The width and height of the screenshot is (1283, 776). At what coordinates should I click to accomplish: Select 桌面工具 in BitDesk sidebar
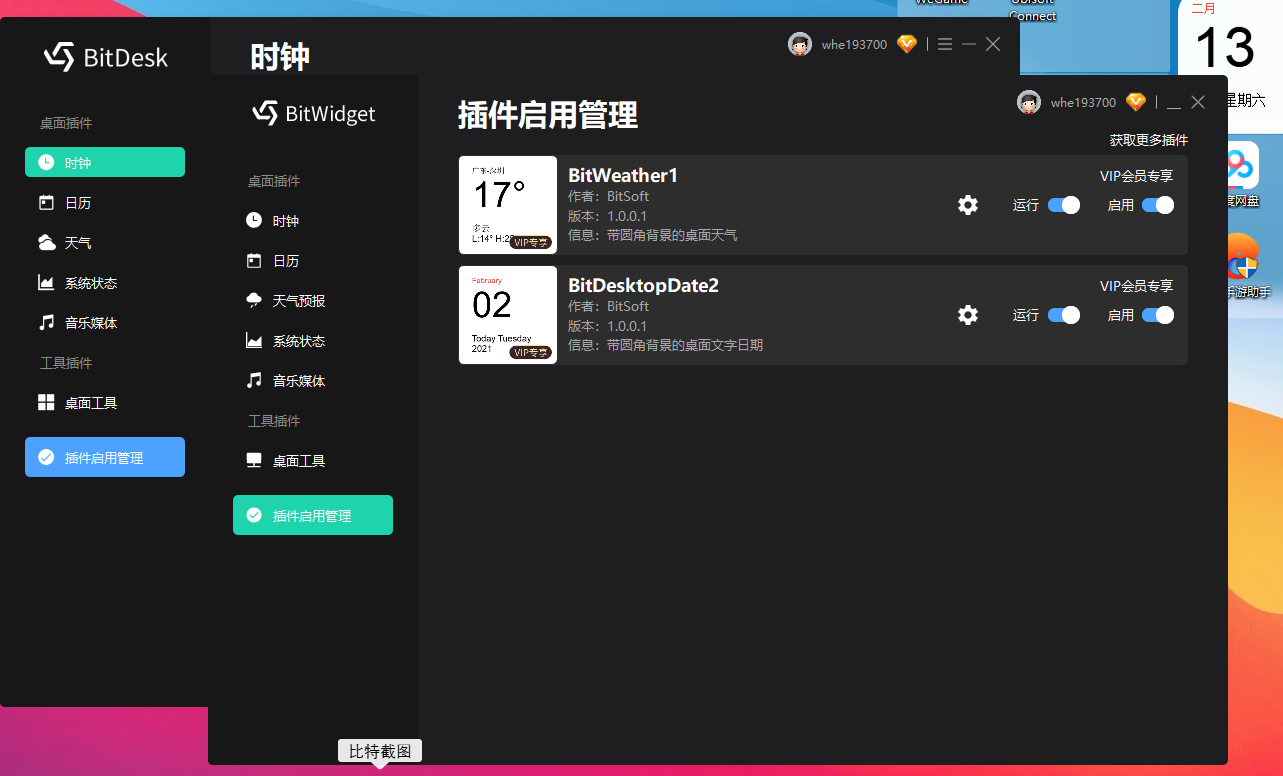(x=91, y=403)
